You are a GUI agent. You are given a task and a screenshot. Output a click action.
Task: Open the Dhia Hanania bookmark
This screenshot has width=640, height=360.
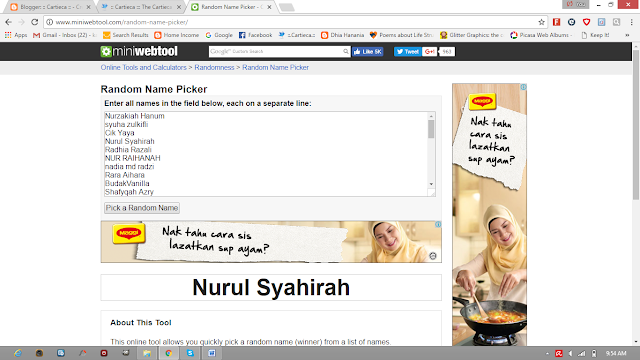(342, 35)
